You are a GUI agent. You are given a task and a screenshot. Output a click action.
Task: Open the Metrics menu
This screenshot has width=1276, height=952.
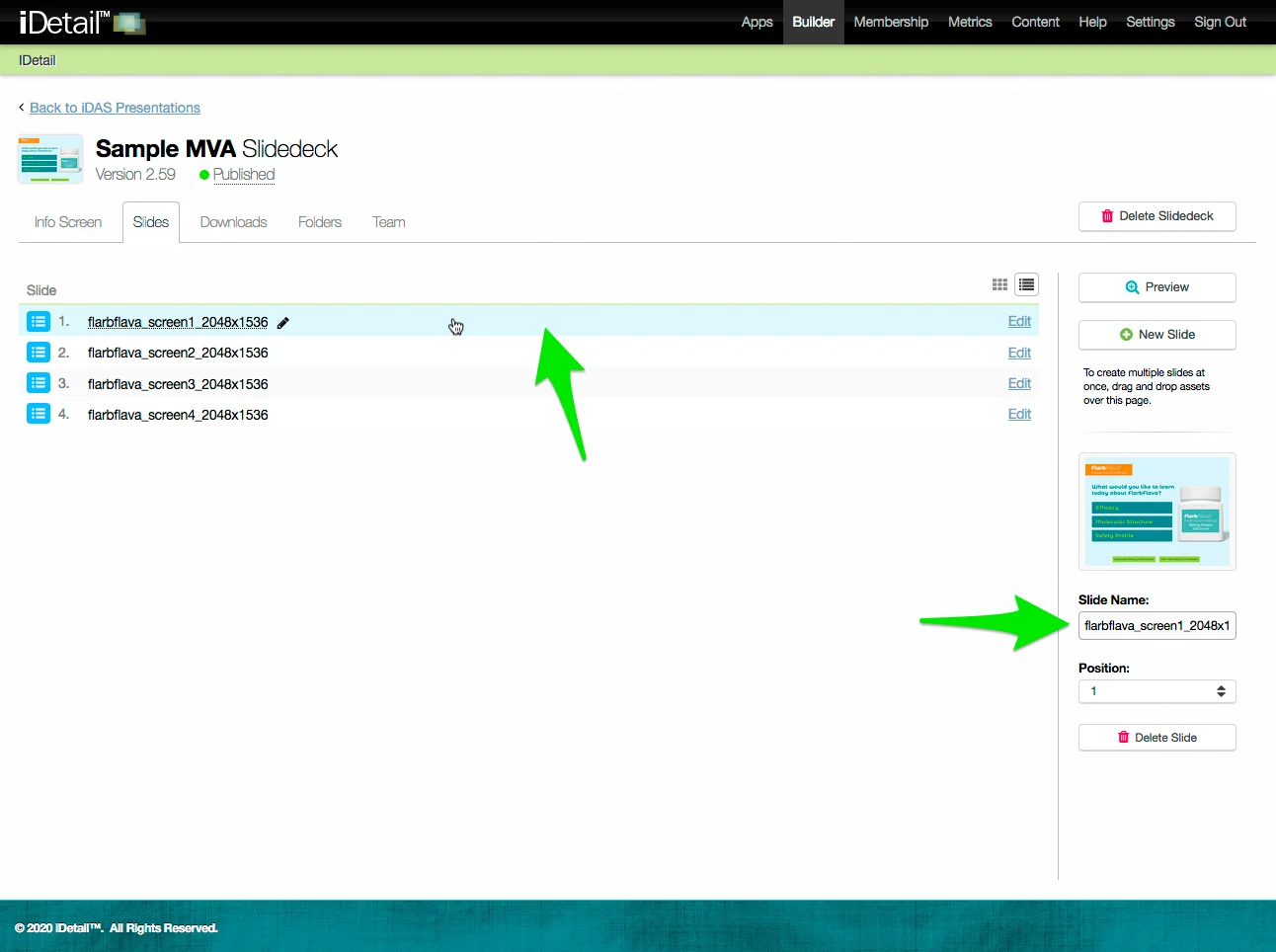point(970,22)
